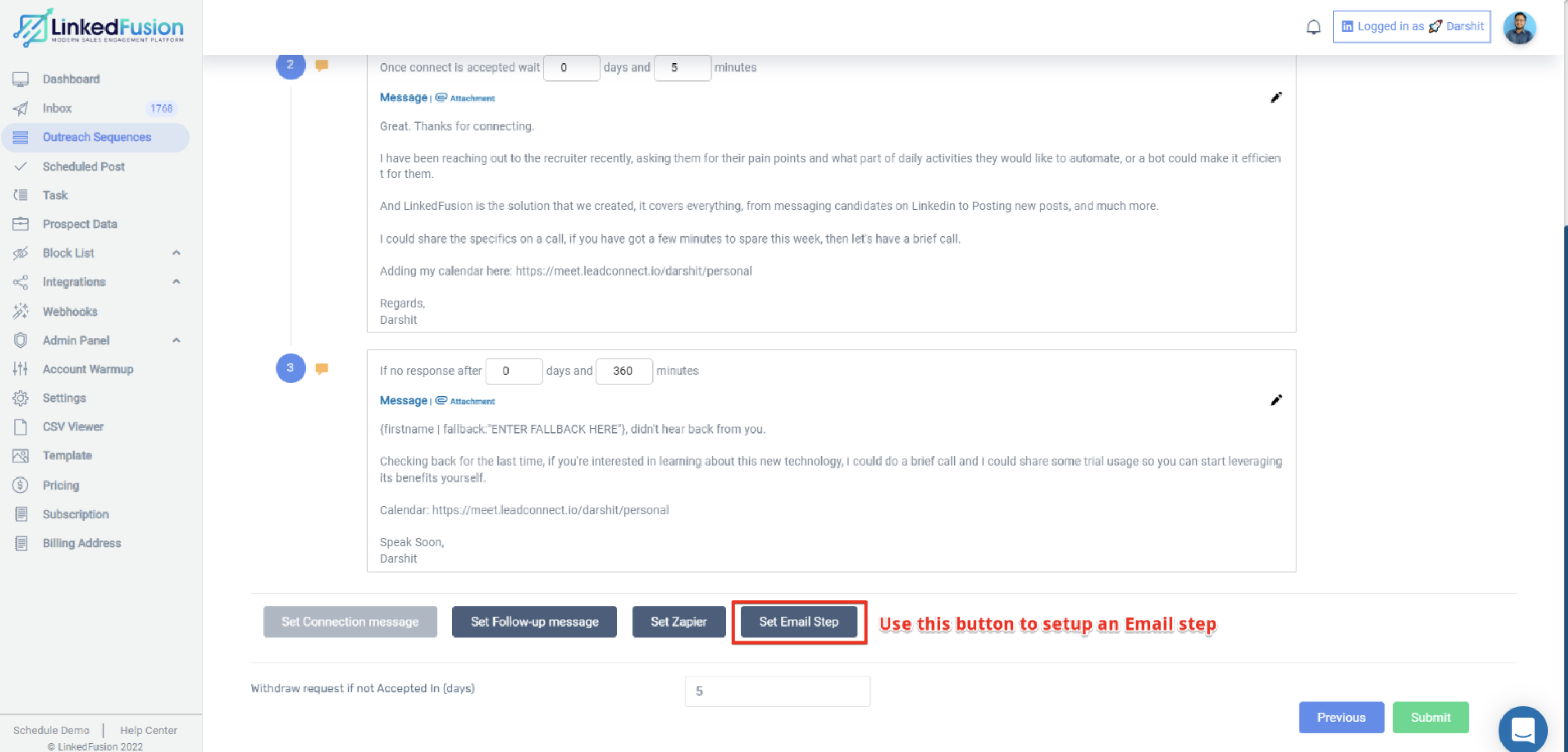This screenshot has height=752, width=1568.
Task: Click the Help Center link
Action: coord(149,730)
